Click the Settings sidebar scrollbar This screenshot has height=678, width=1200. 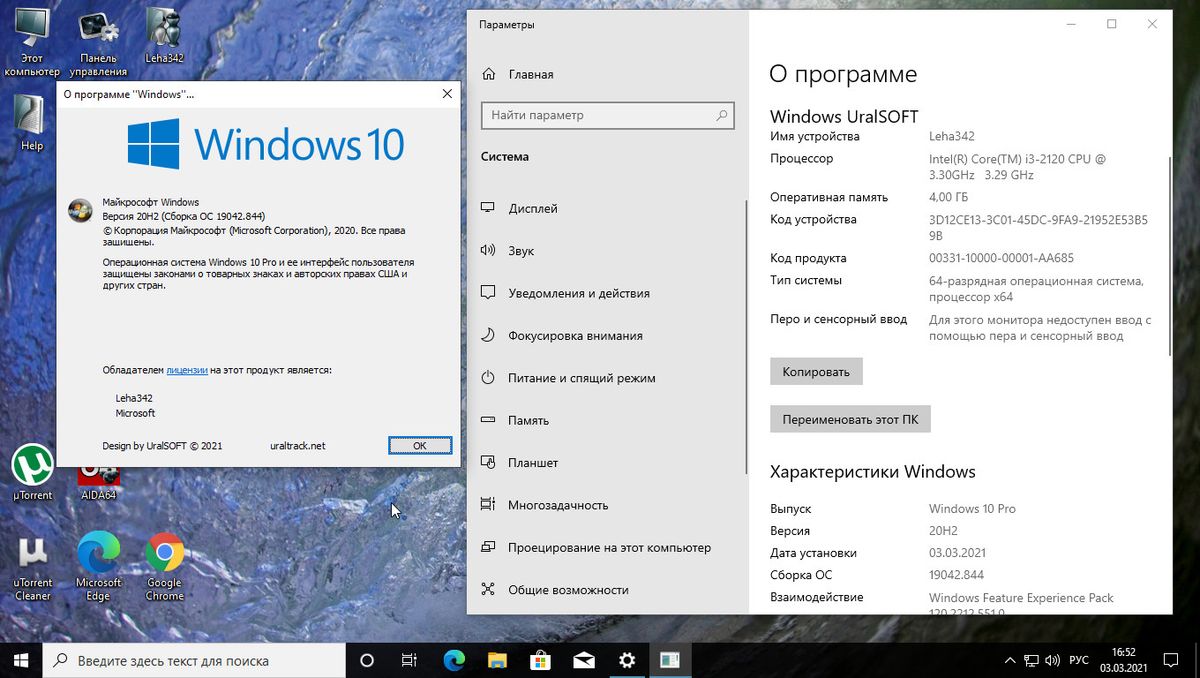[x=745, y=335]
